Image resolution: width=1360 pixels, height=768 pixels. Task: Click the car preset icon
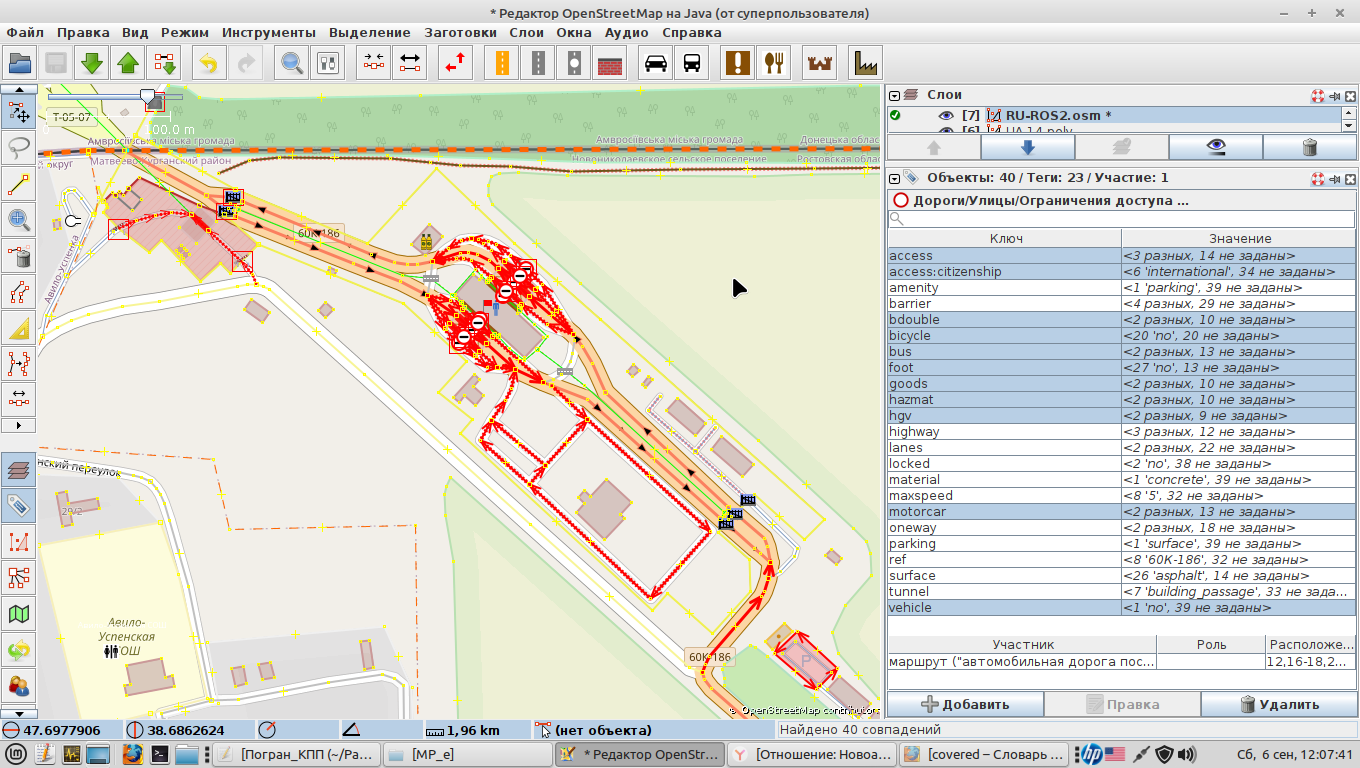656,63
